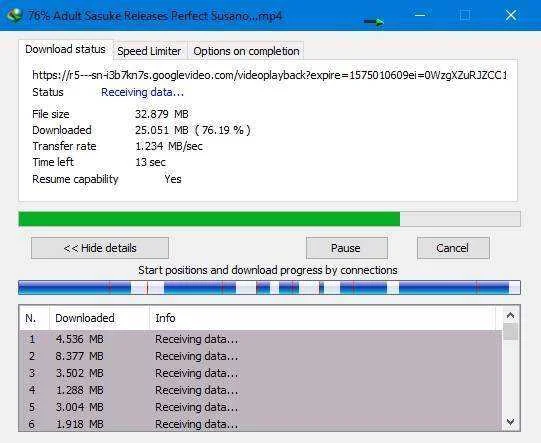Click the blue connections progress bar
541x443 pixels.
[x=269, y=287]
